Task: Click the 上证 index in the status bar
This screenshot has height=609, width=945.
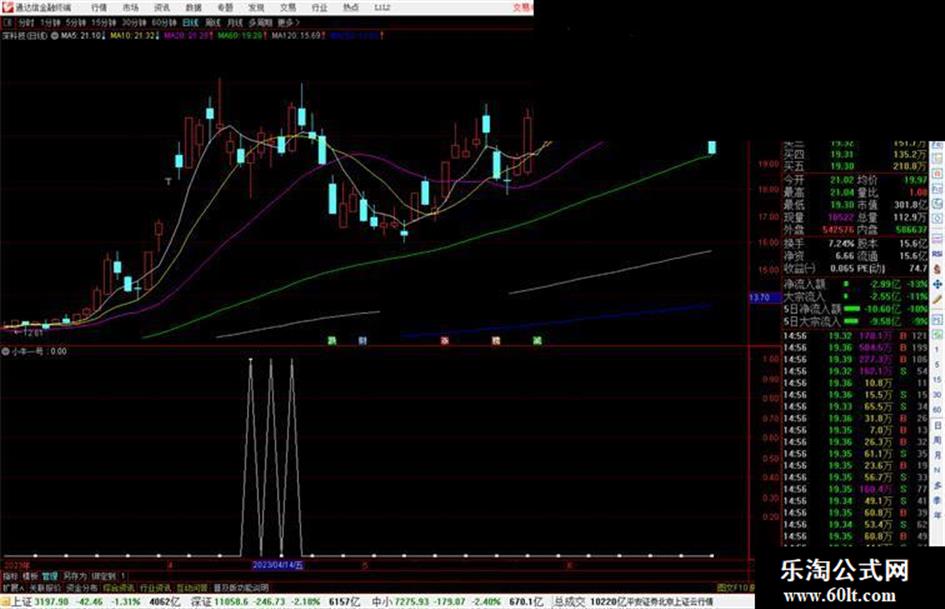Action: click(22, 602)
